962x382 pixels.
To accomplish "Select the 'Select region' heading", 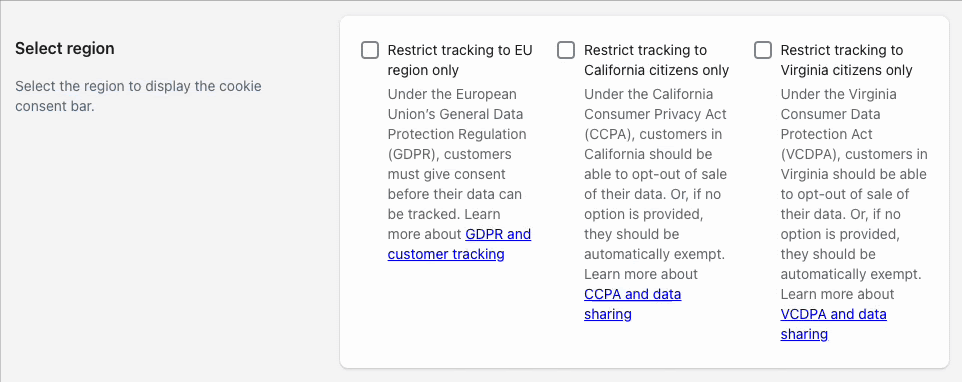I will click(x=65, y=48).
